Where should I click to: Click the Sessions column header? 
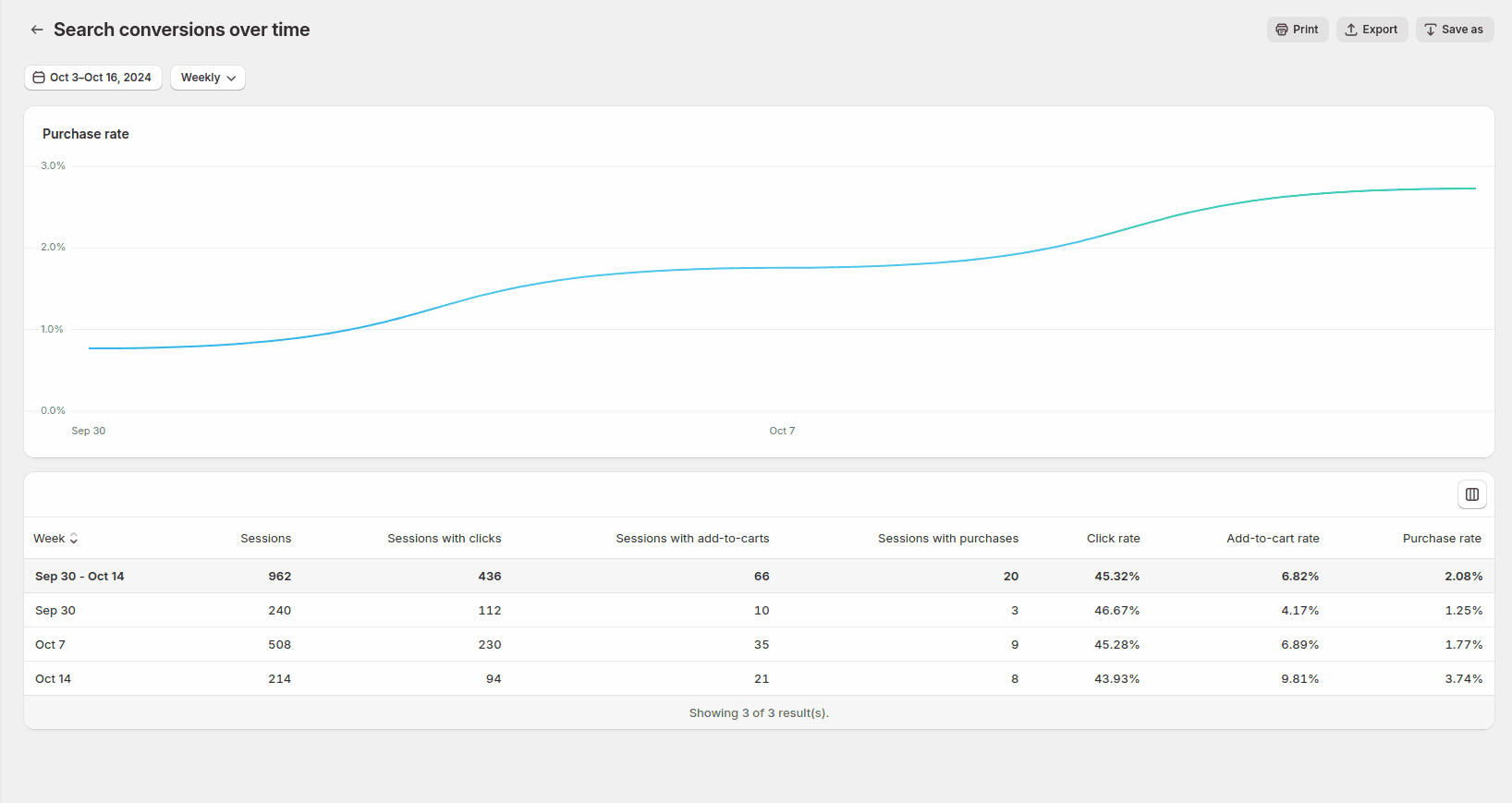[265, 539]
